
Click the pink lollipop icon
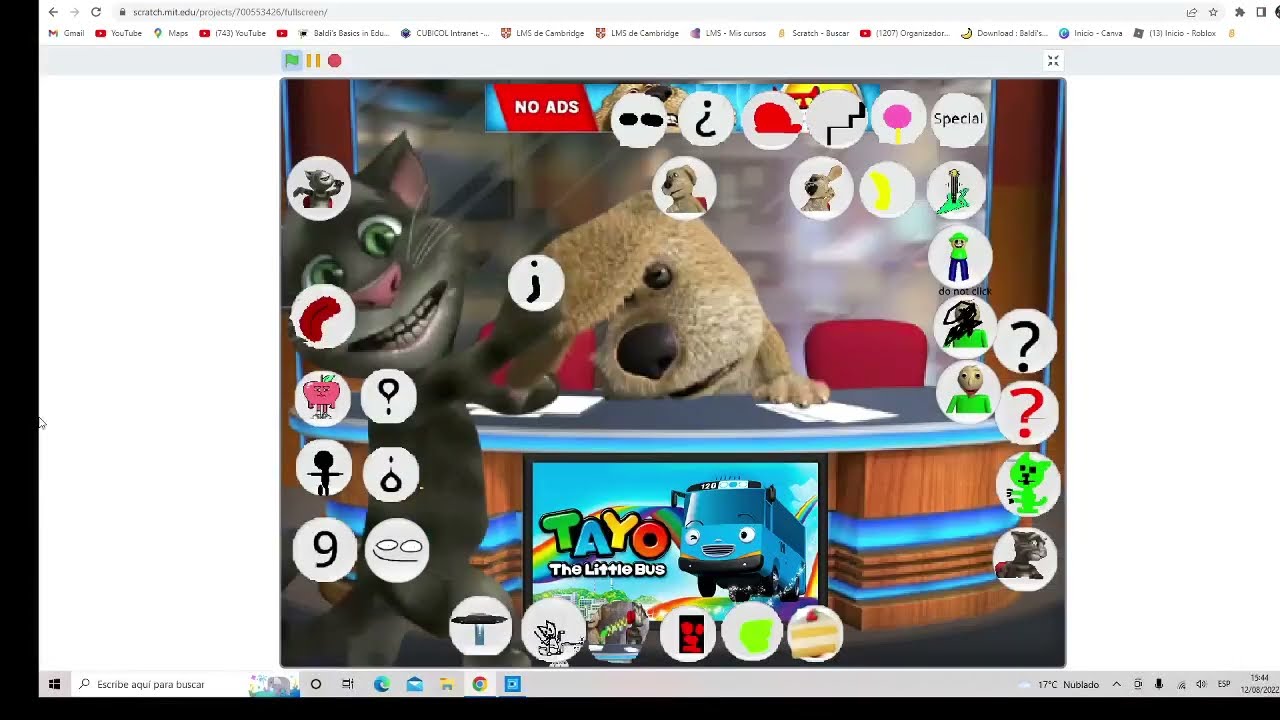897,119
